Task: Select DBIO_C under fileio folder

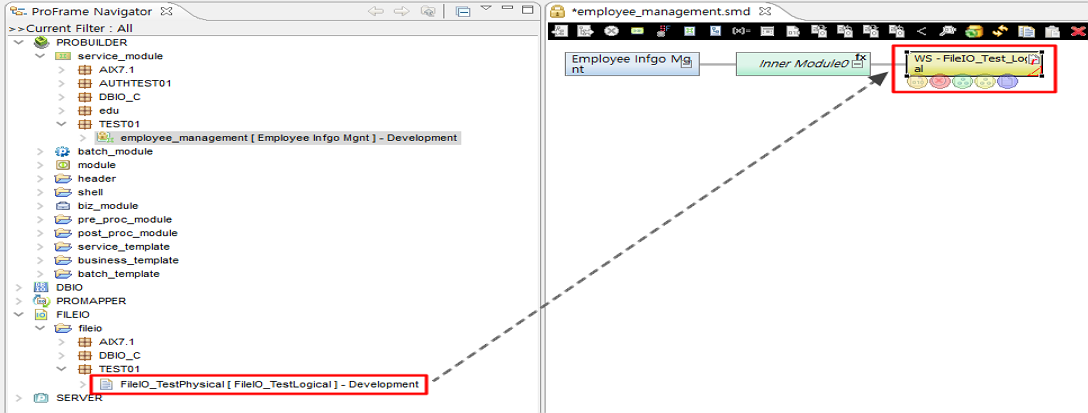Action: pos(119,355)
